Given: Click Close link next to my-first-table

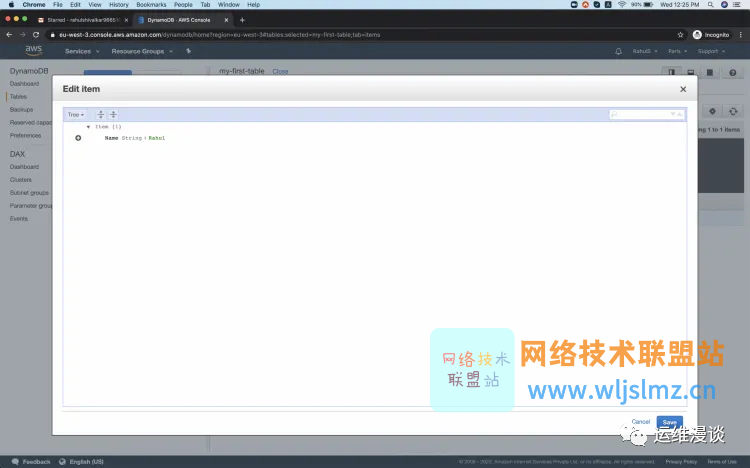Looking at the screenshot, I should coord(280,71).
